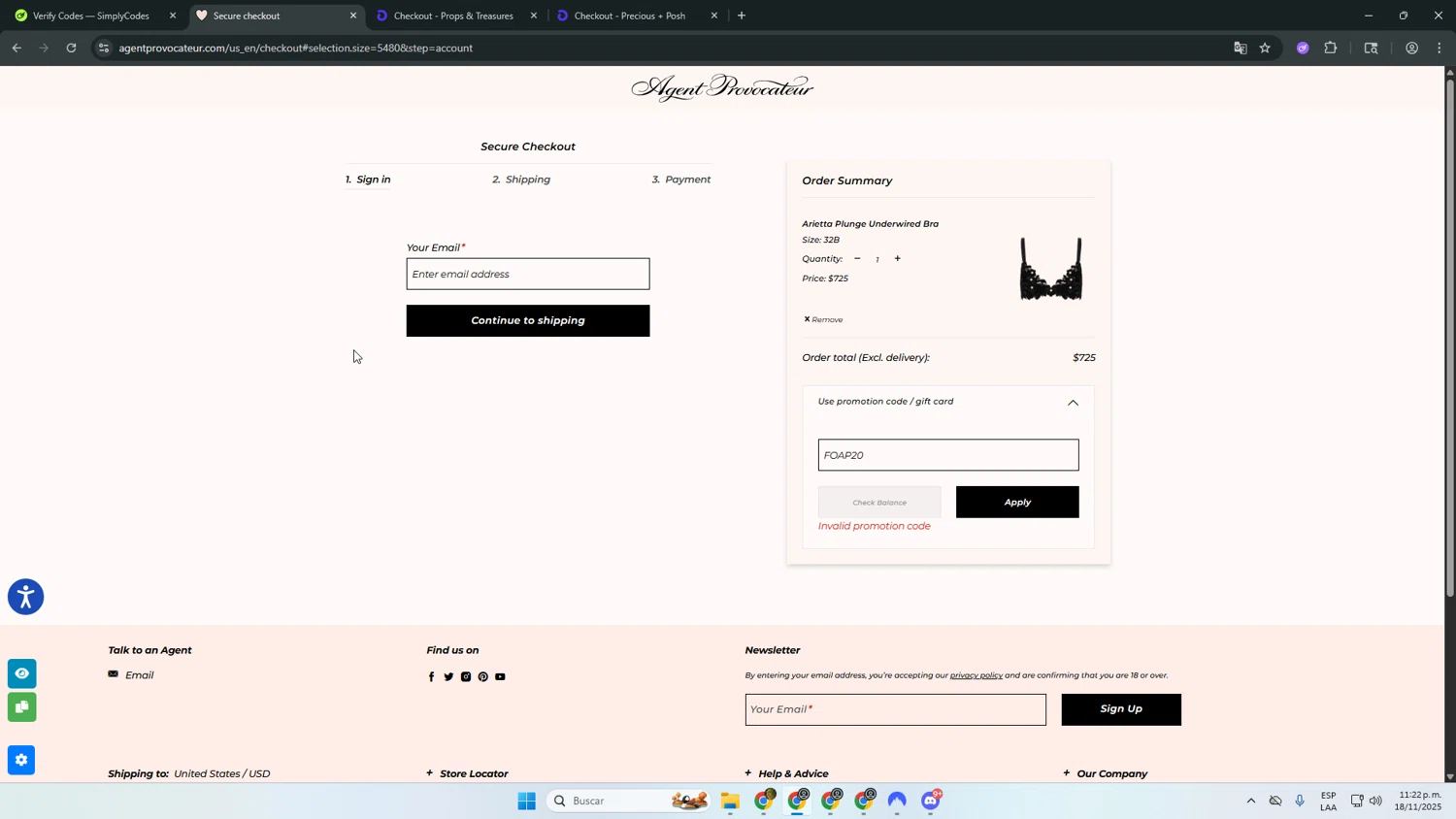This screenshot has width=1456, height=819.
Task: Open a new browser tab
Action: (x=742, y=16)
